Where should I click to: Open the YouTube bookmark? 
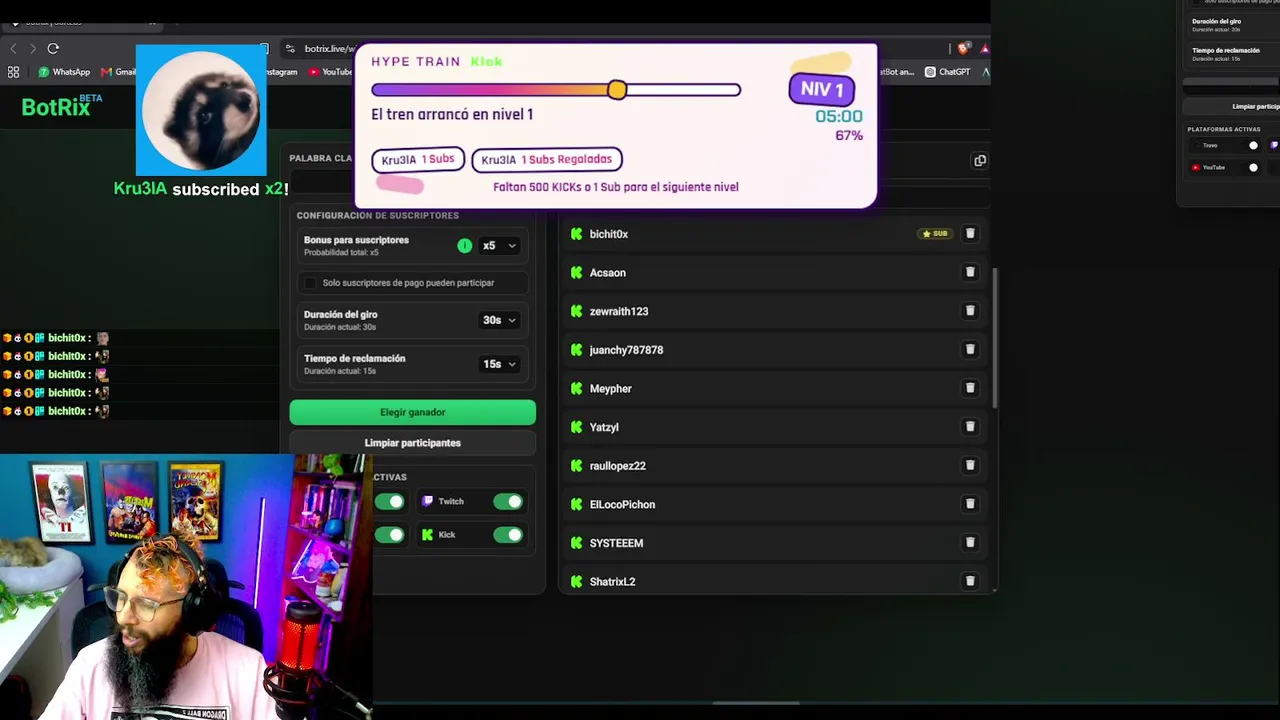[330, 72]
